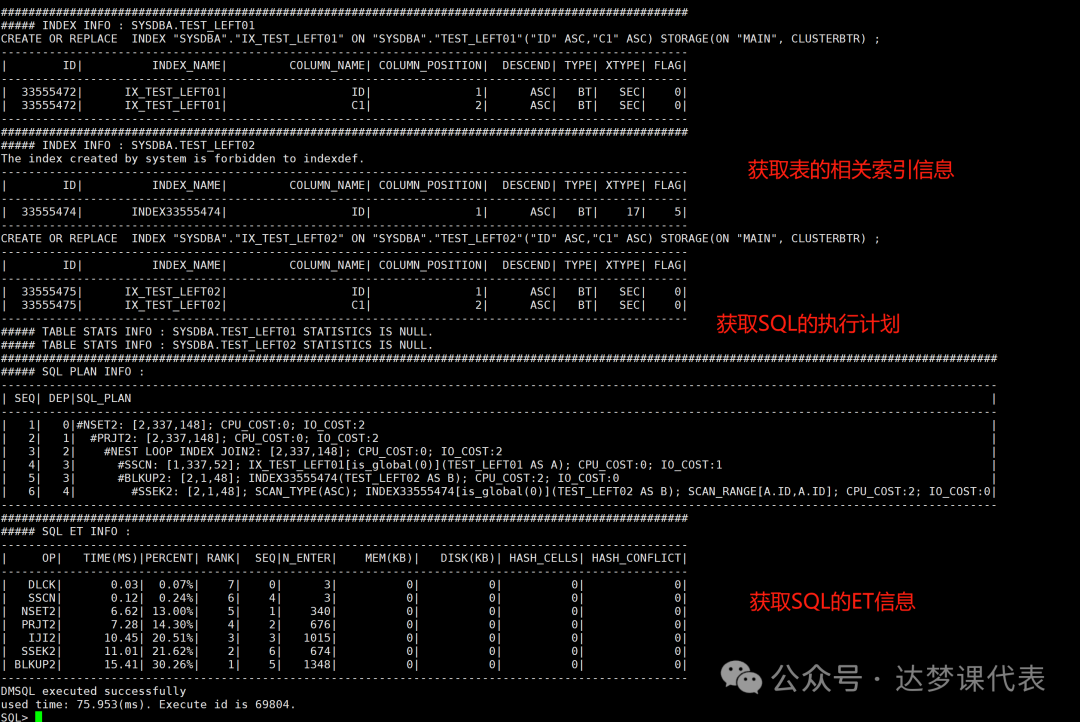Screen dimensions: 1080x722
Task: Click the red annotation 获取SQL的执行计划
Action: [808, 324]
